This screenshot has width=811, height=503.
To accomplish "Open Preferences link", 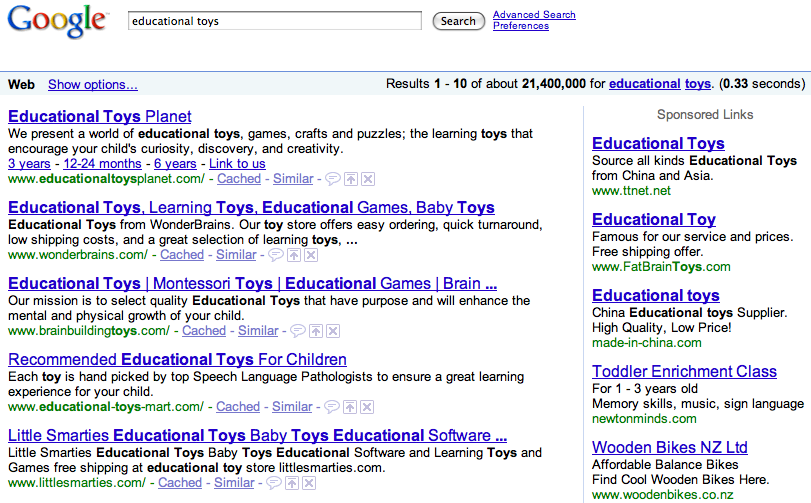I will pyautogui.click(x=521, y=26).
